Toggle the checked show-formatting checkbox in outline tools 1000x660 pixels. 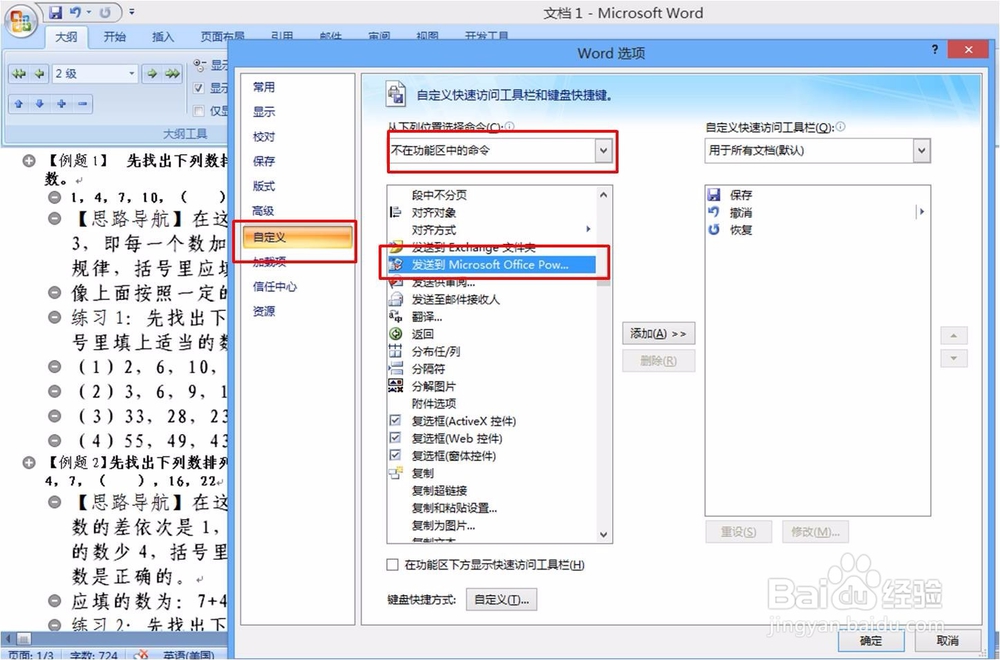point(199,88)
